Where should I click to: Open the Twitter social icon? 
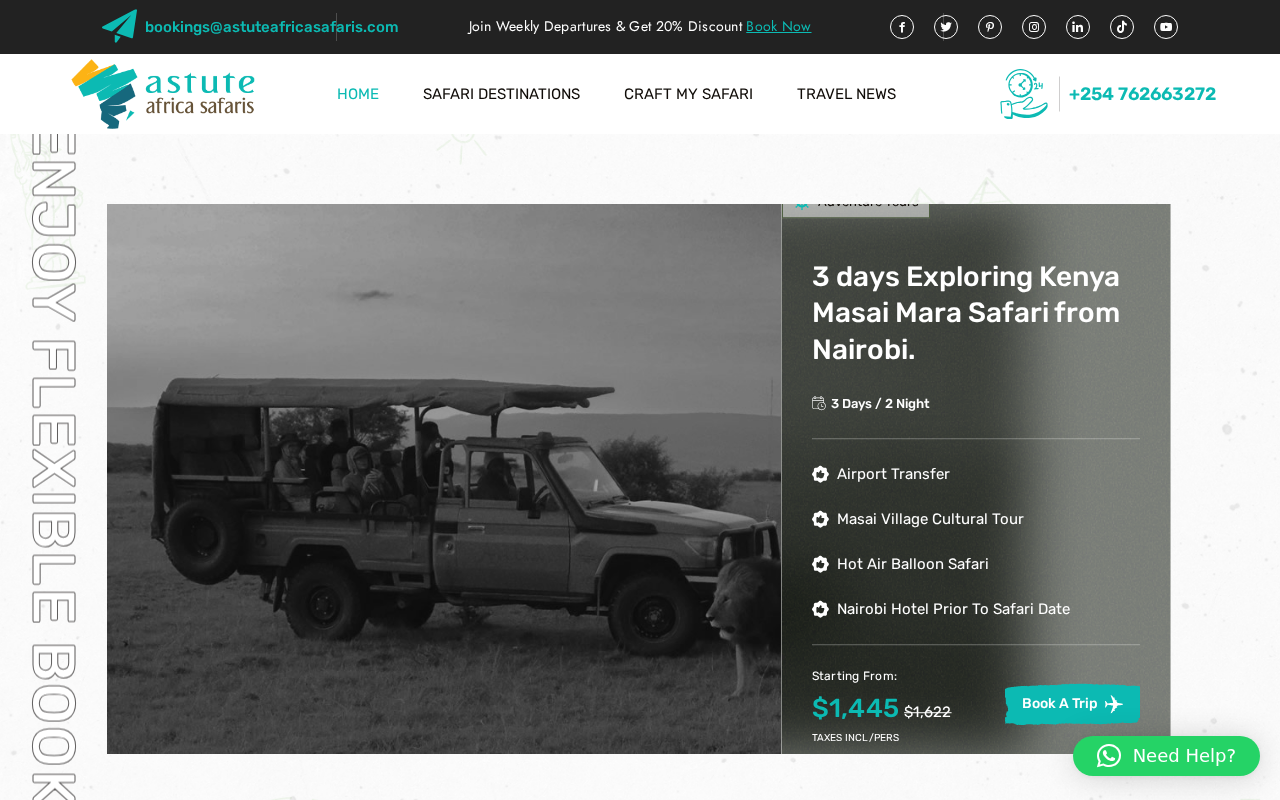click(x=946, y=27)
